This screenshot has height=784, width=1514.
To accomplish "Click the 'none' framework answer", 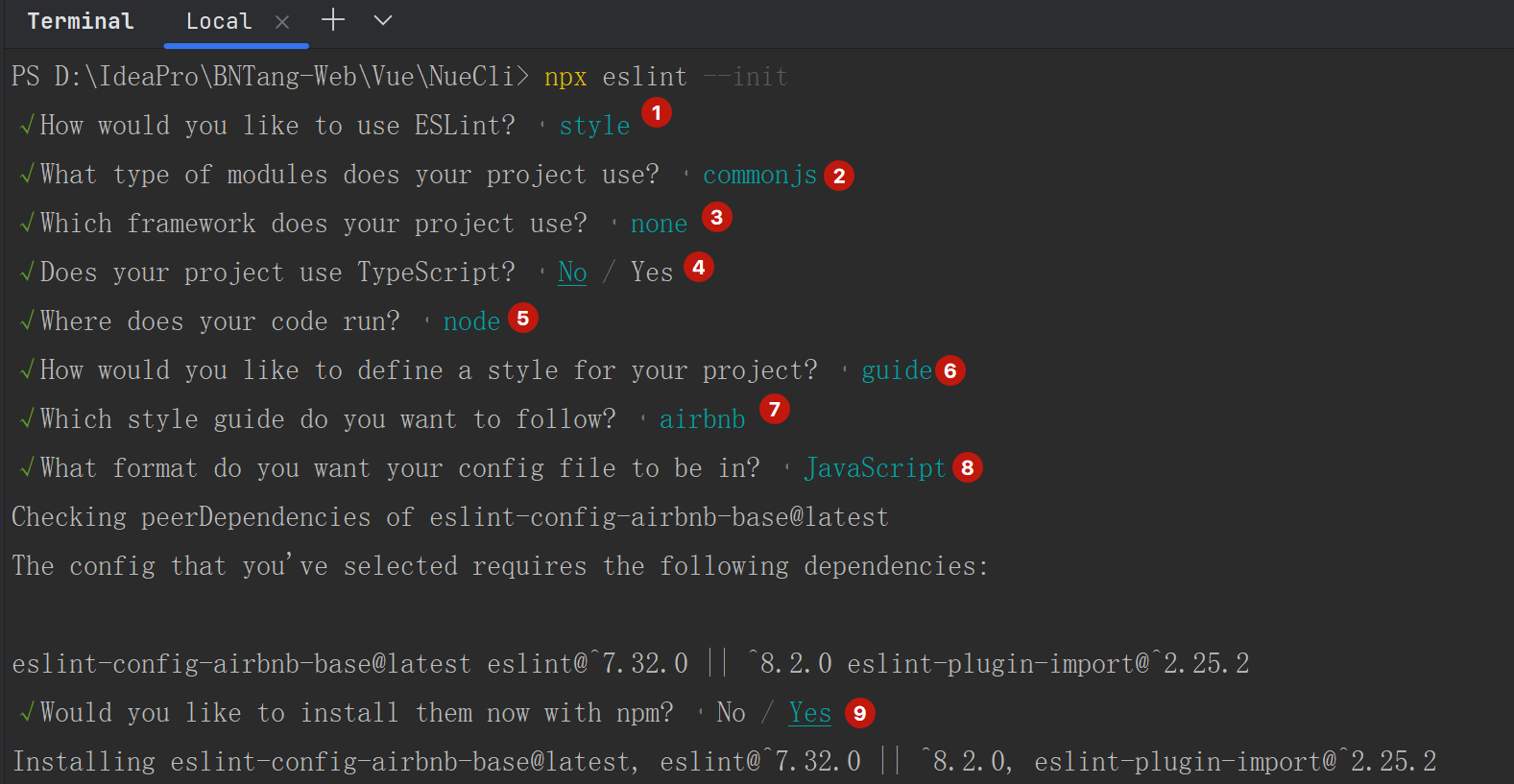I will [x=660, y=224].
